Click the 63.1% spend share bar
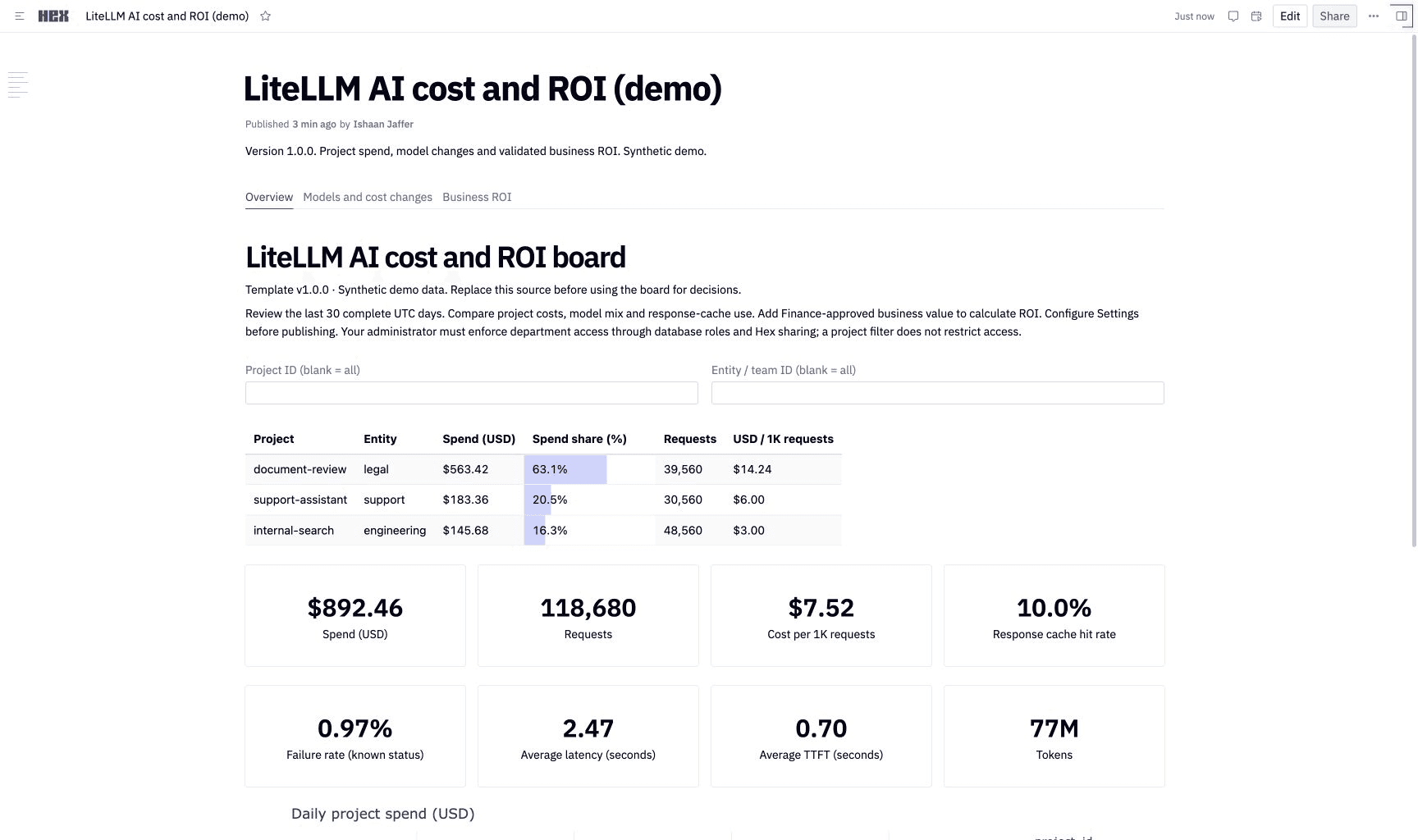Image resolution: width=1418 pixels, height=840 pixels. (x=565, y=469)
